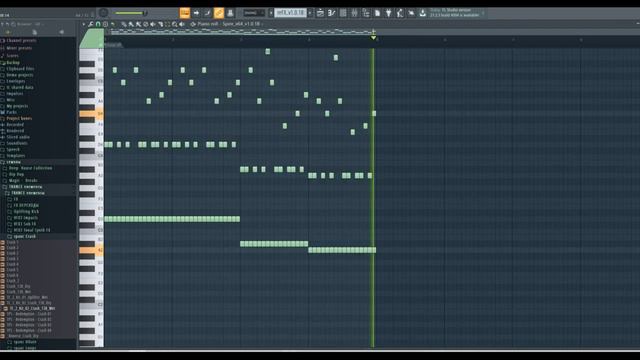
Task: Select the magnifier Zoom tool in piano roll
Action: pos(175,24)
